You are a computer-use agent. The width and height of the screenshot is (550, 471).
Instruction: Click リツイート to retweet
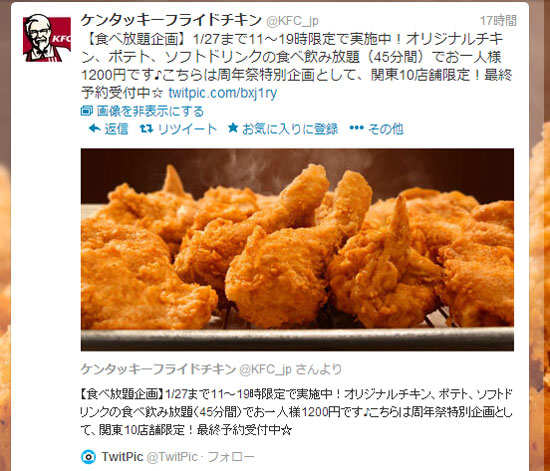pos(187,129)
